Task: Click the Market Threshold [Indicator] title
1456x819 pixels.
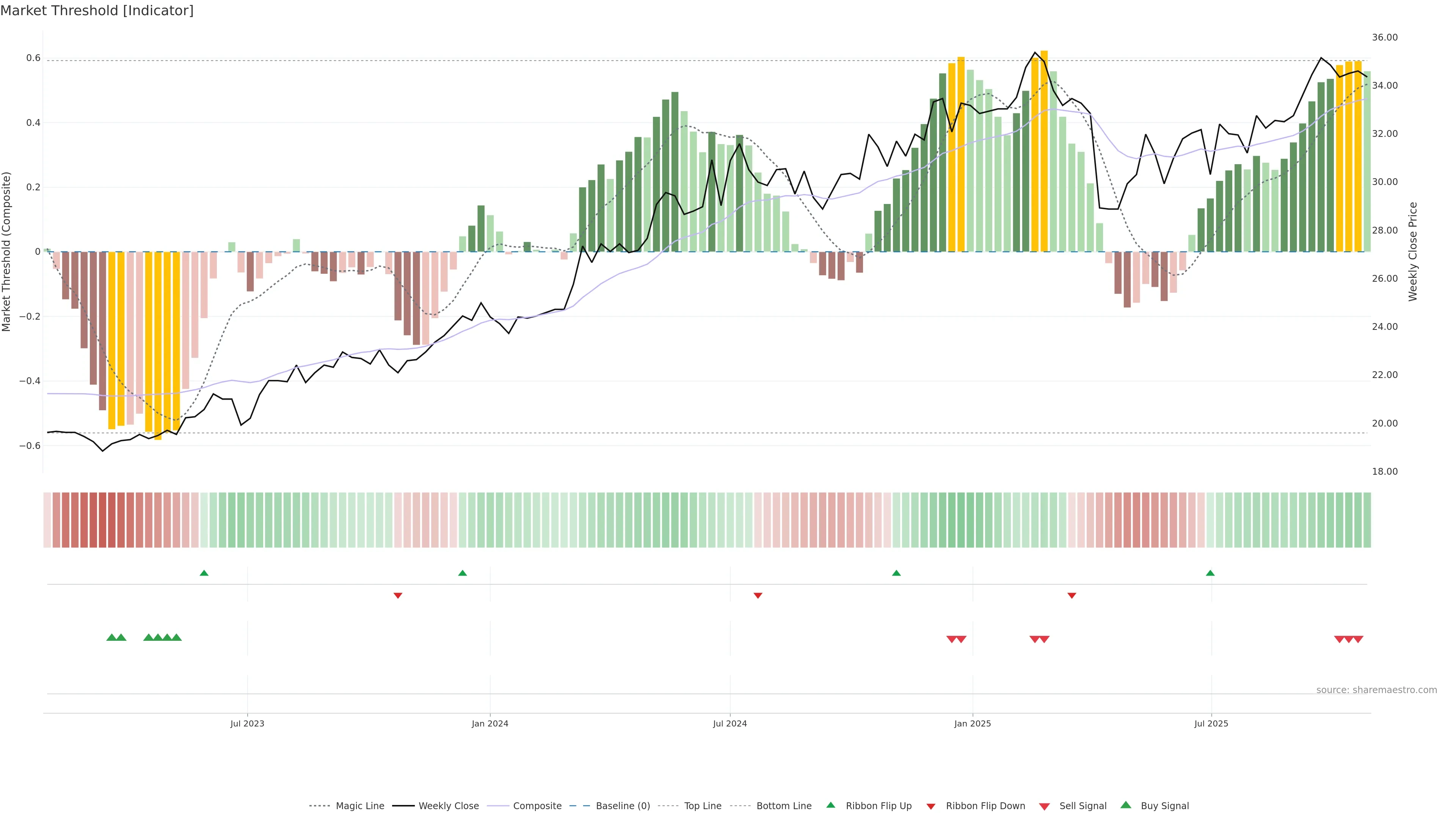Action: coord(97,11)
